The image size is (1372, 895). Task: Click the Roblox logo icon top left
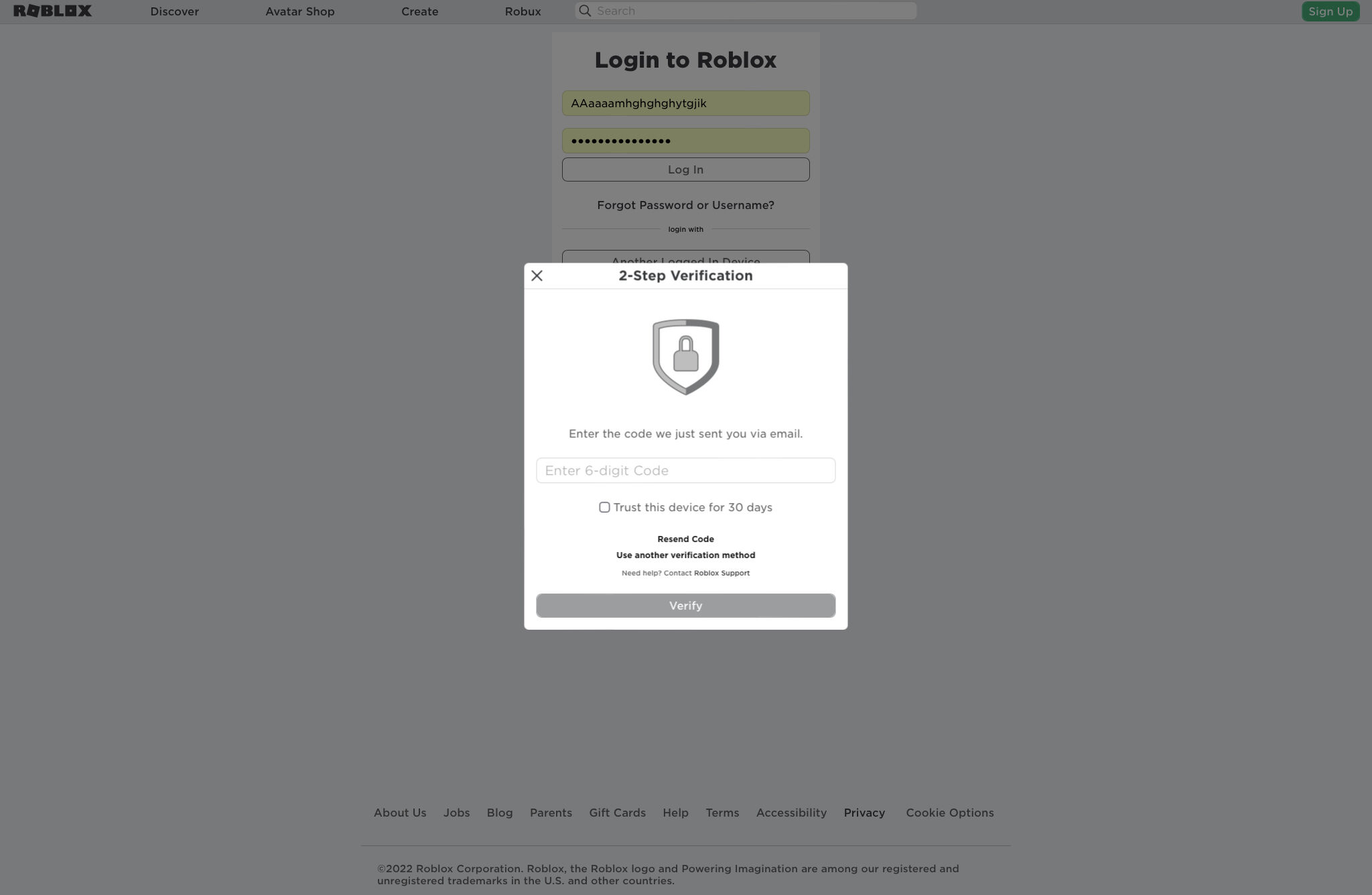click(52, 11)
